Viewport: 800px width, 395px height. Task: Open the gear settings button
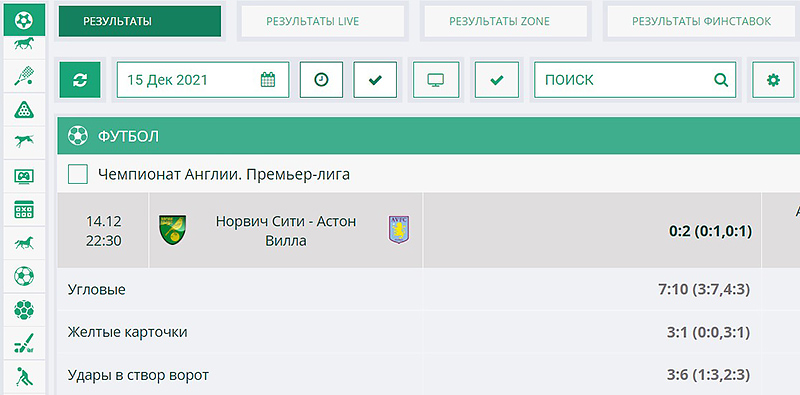click(x=773, y=80)
